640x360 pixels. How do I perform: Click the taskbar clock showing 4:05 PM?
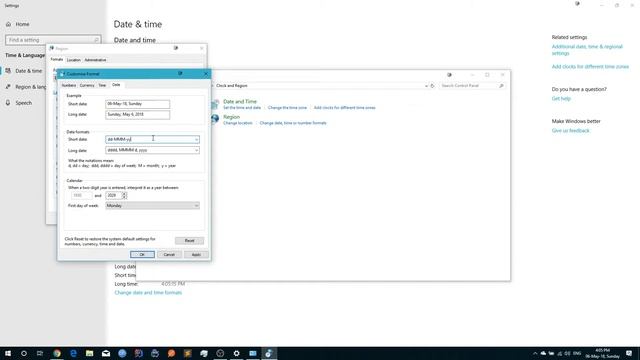click(602, 353)
